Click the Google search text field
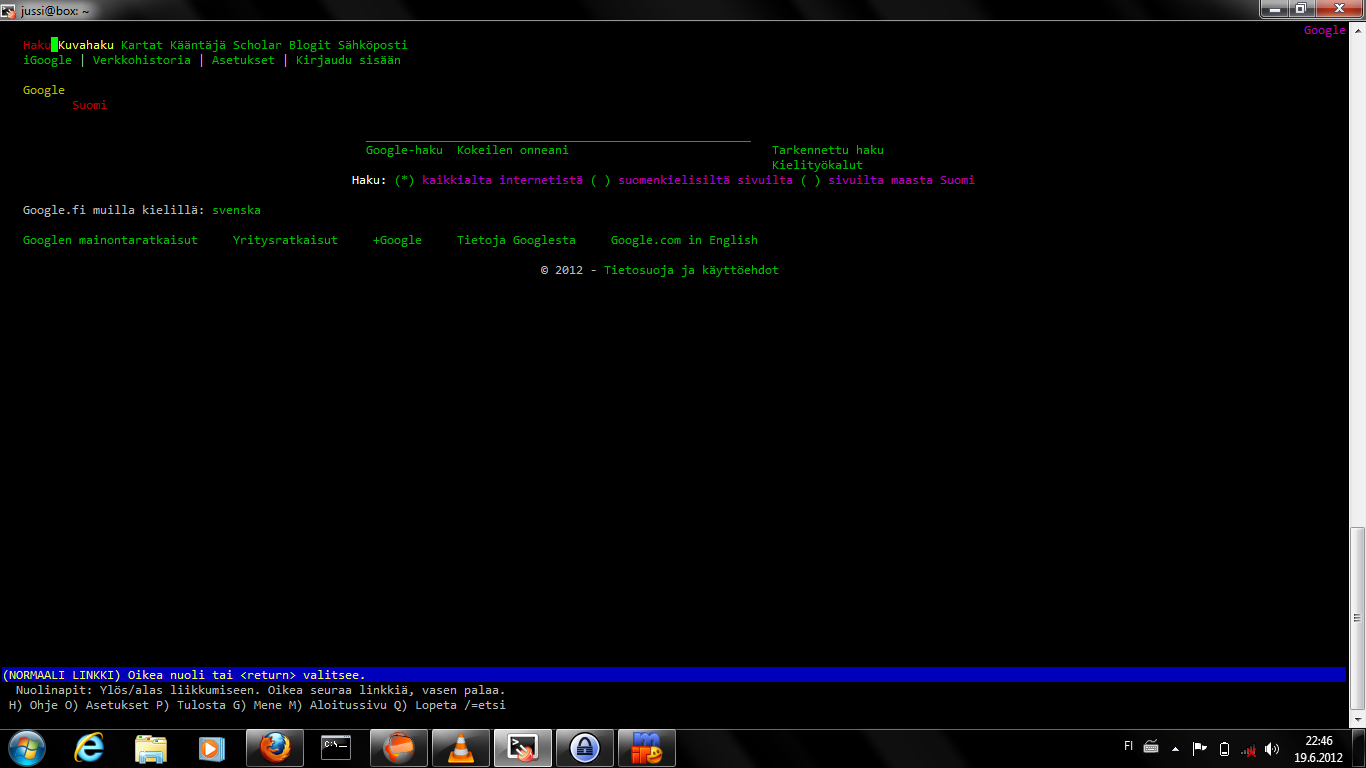Screen dimensions: 1366x768 558,137
